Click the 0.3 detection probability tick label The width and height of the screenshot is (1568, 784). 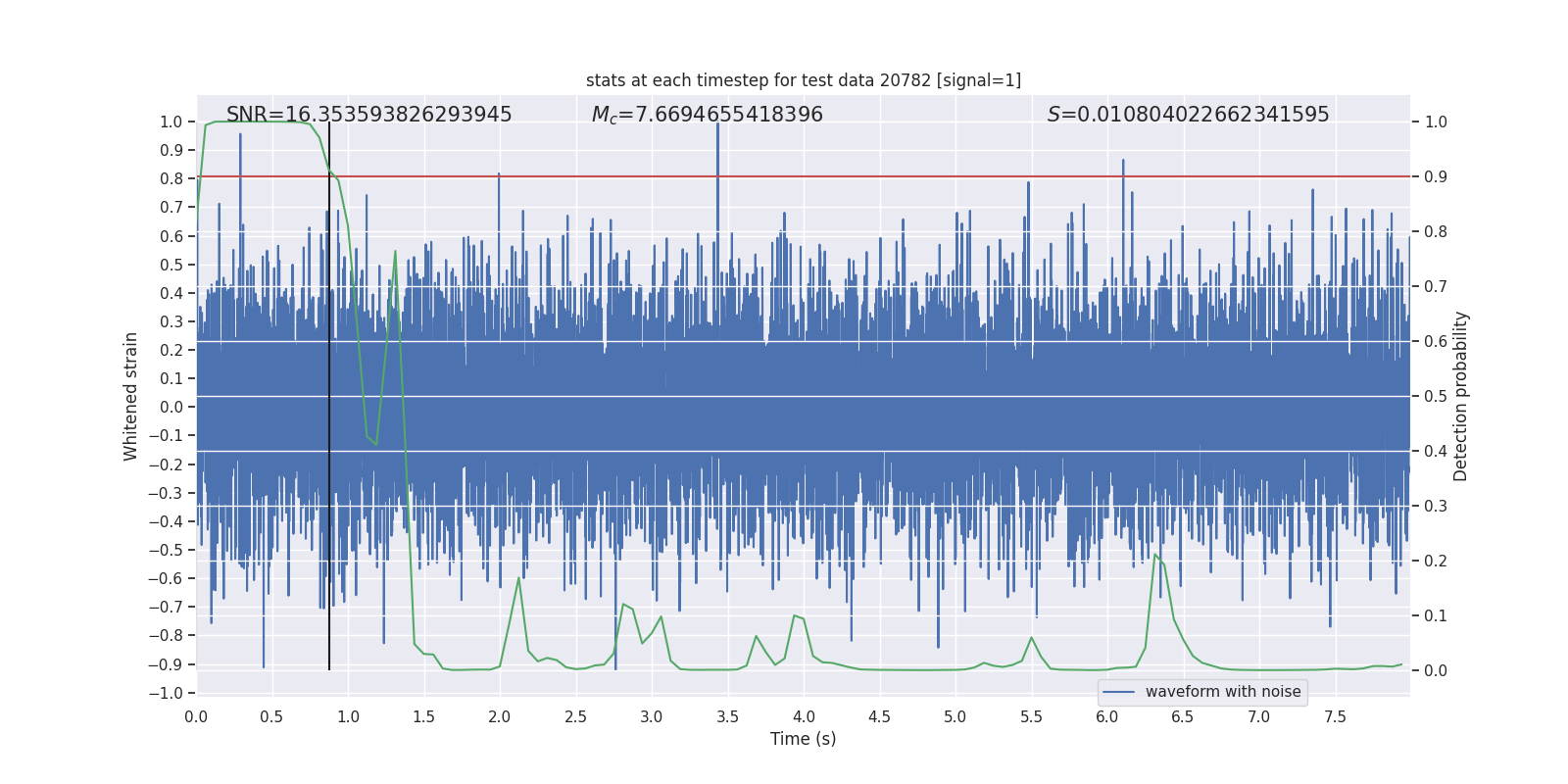pyautogui.click(x=1436, y=507)
